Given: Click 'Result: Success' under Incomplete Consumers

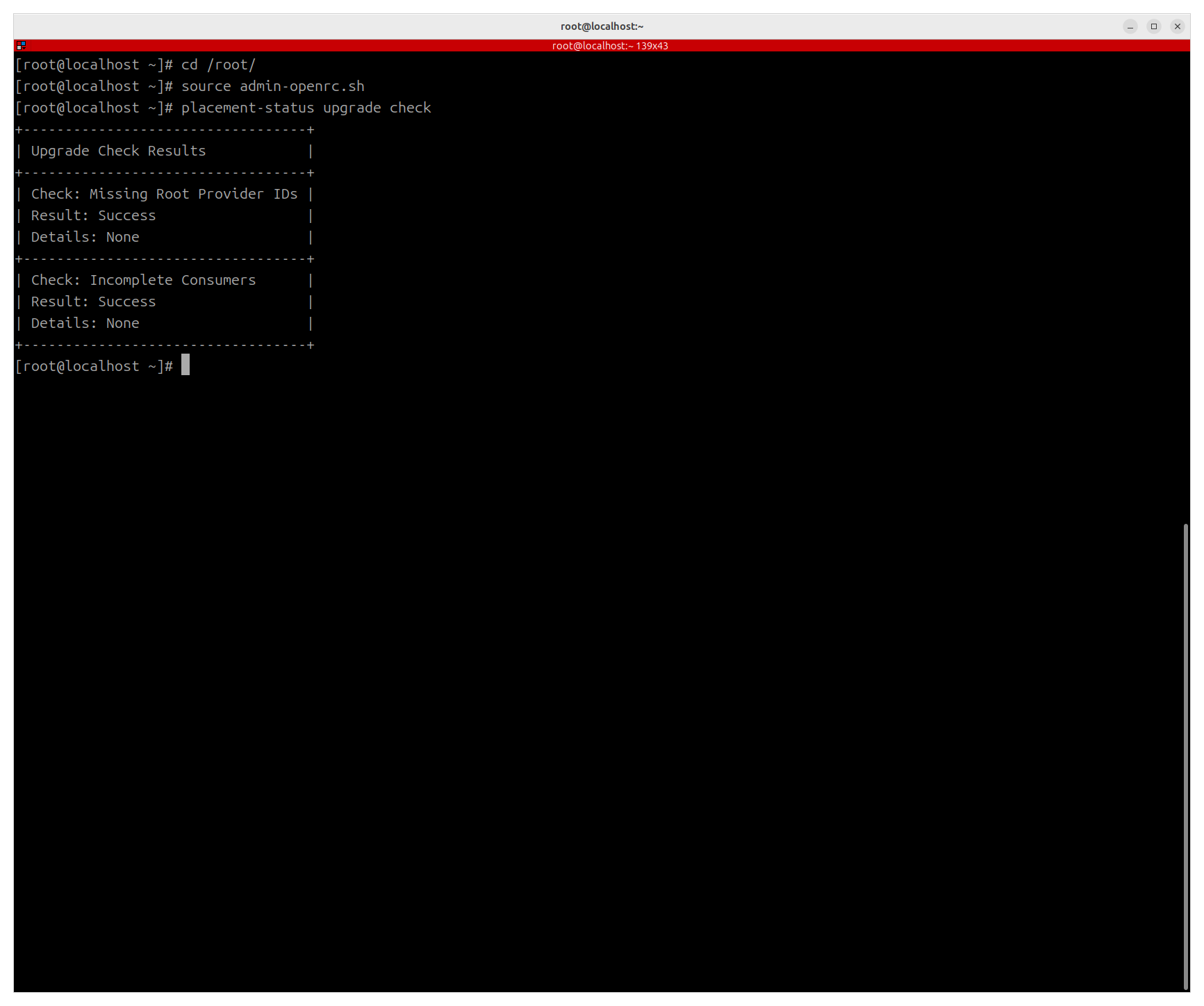Looking at the screenshot, I should click(93, 302).
